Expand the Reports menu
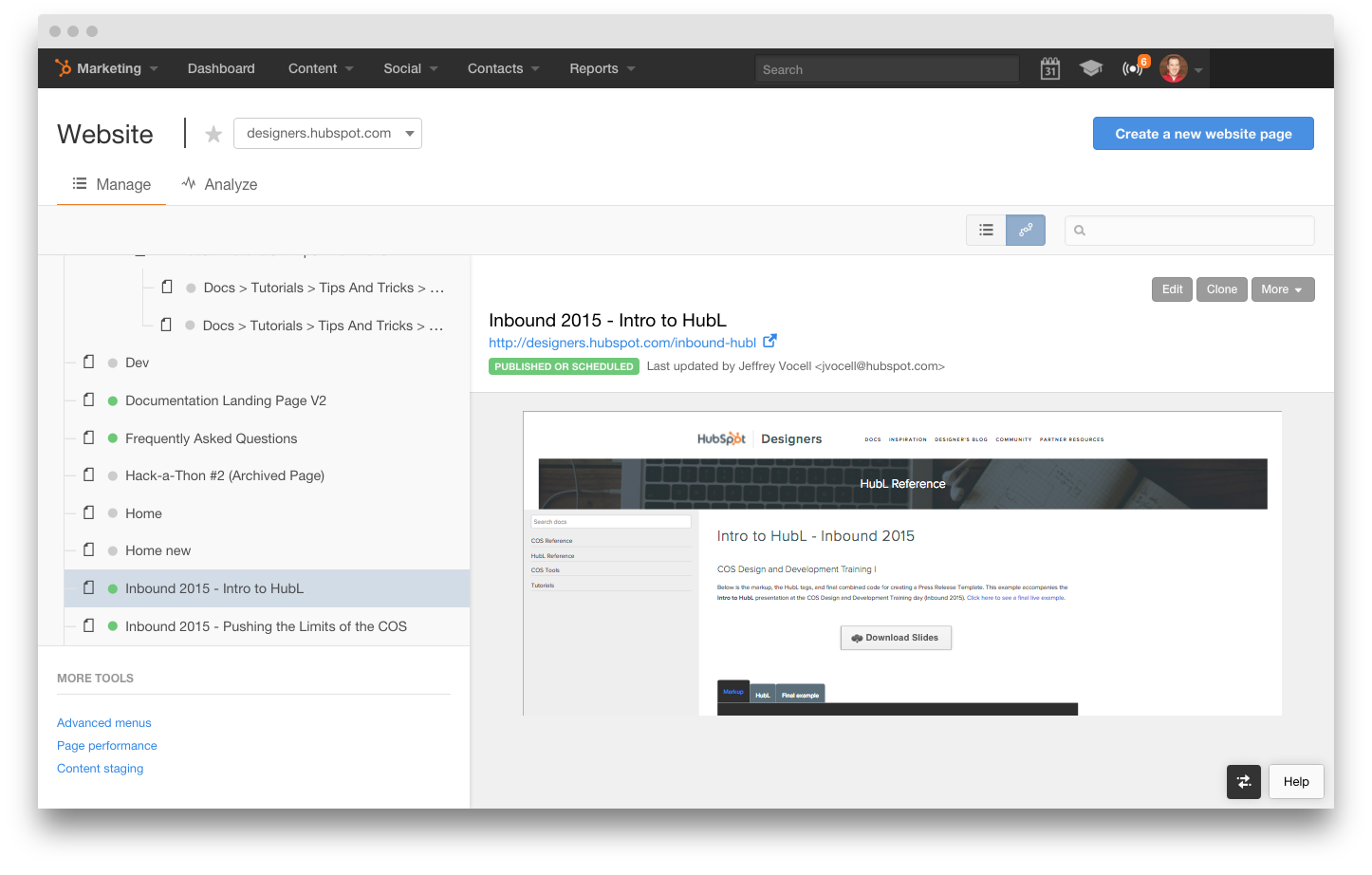 click(x=603, y=68)
